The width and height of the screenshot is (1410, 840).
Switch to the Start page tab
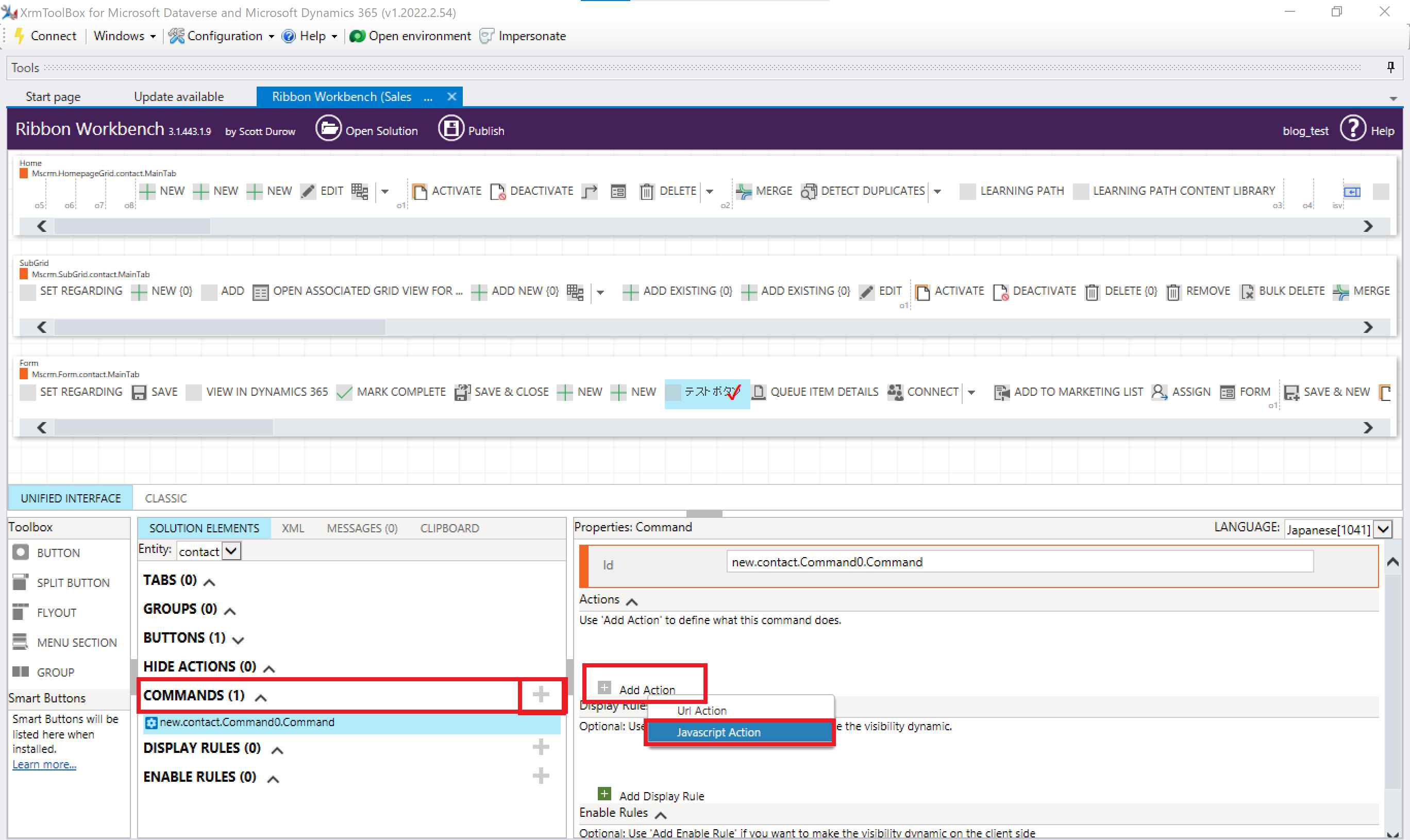click(53, 97)
